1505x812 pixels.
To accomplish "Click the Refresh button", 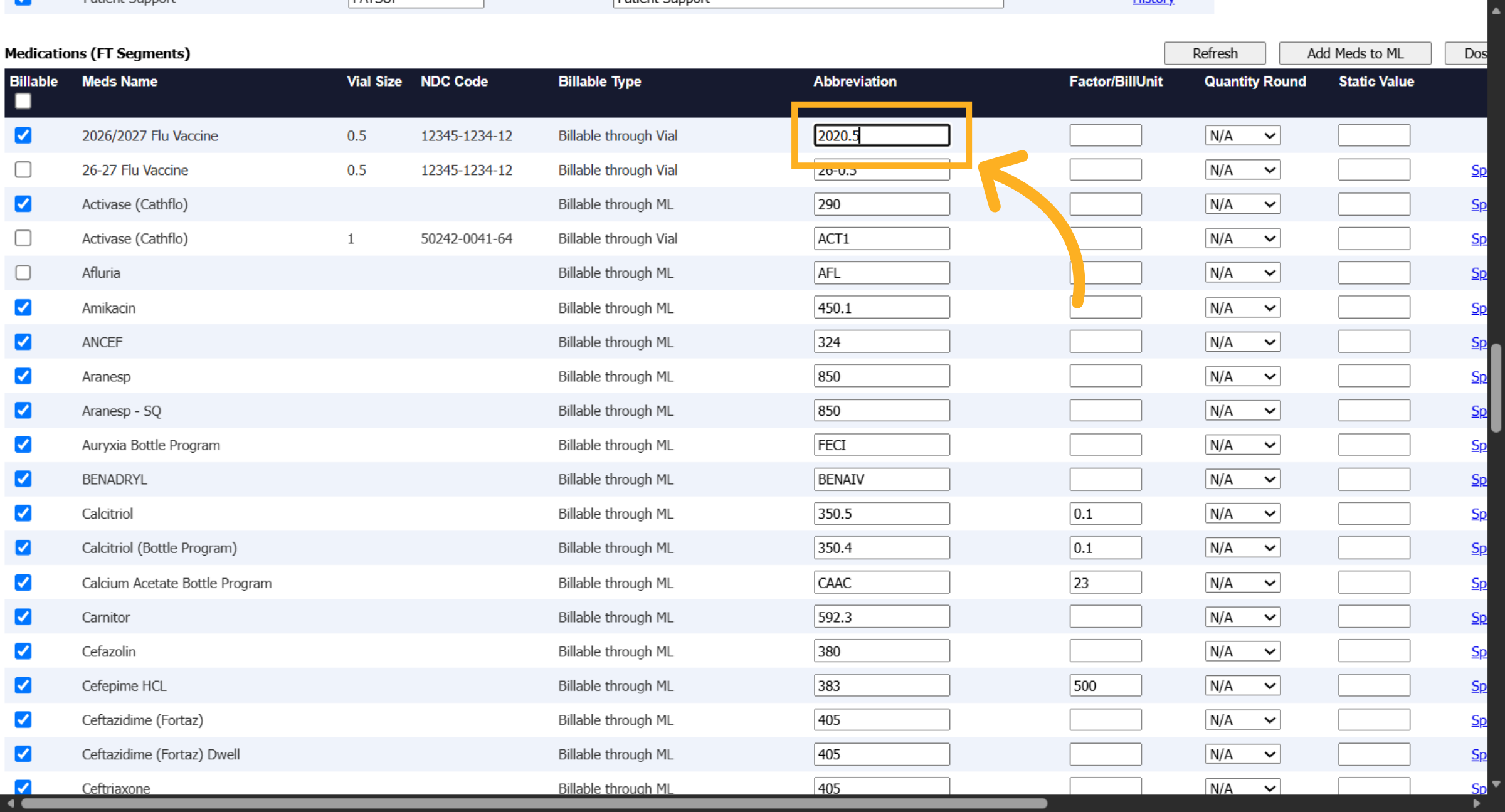I will [1215, 53].
